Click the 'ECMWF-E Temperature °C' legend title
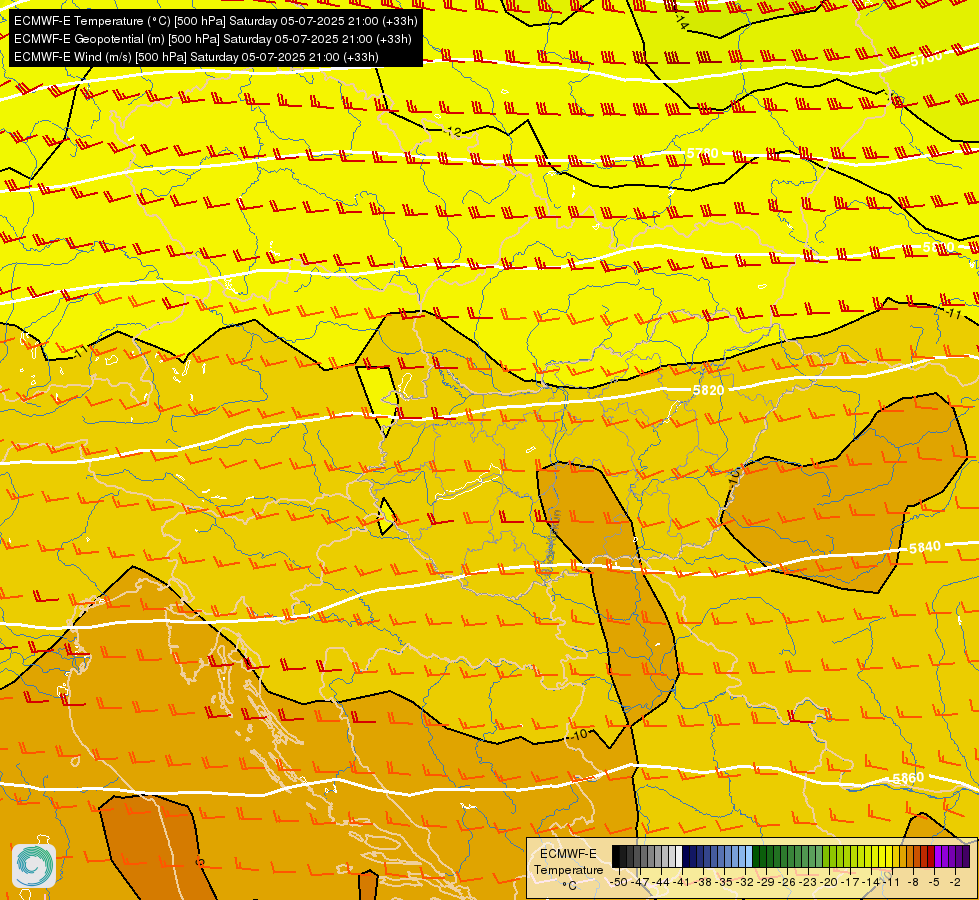Image resolution: width=979 pixels, height=900 pixels. pyautogui.click(x=568, y=869)
